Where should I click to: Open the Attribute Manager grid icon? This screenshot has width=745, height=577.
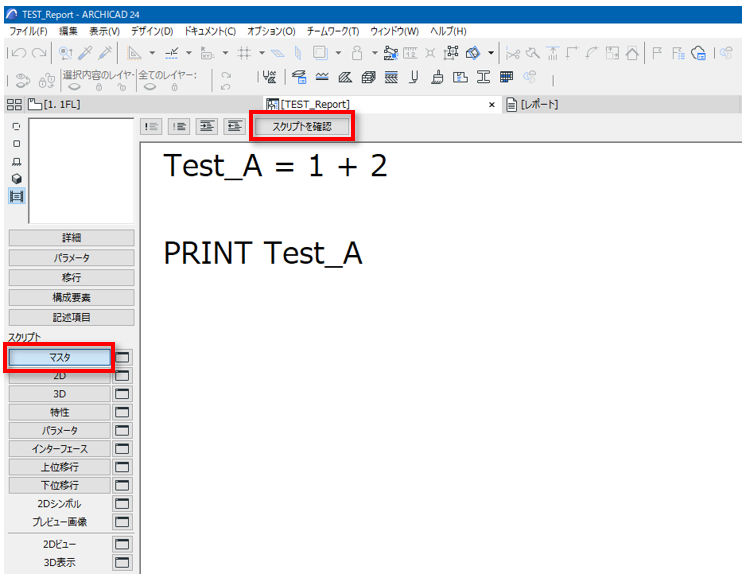coord(506,77)
